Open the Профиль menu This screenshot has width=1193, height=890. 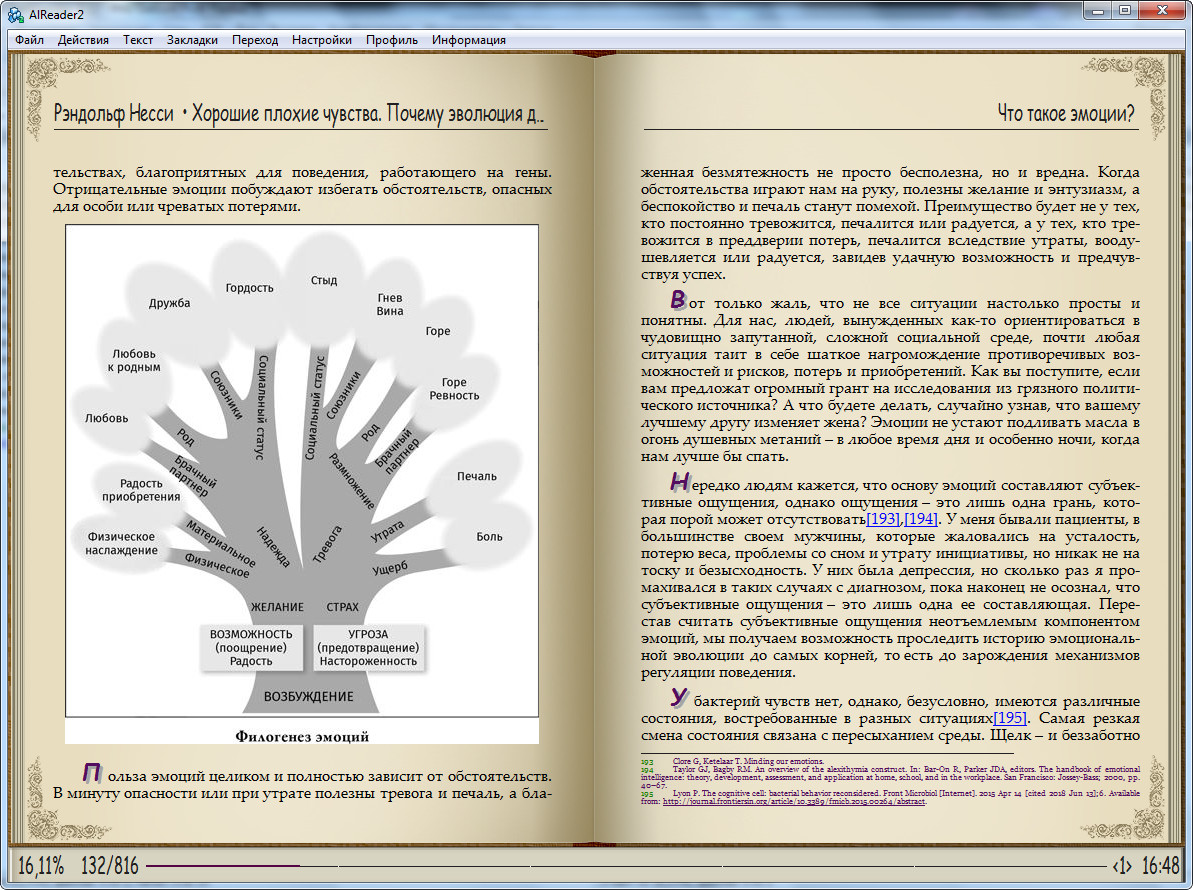point(392,40)
